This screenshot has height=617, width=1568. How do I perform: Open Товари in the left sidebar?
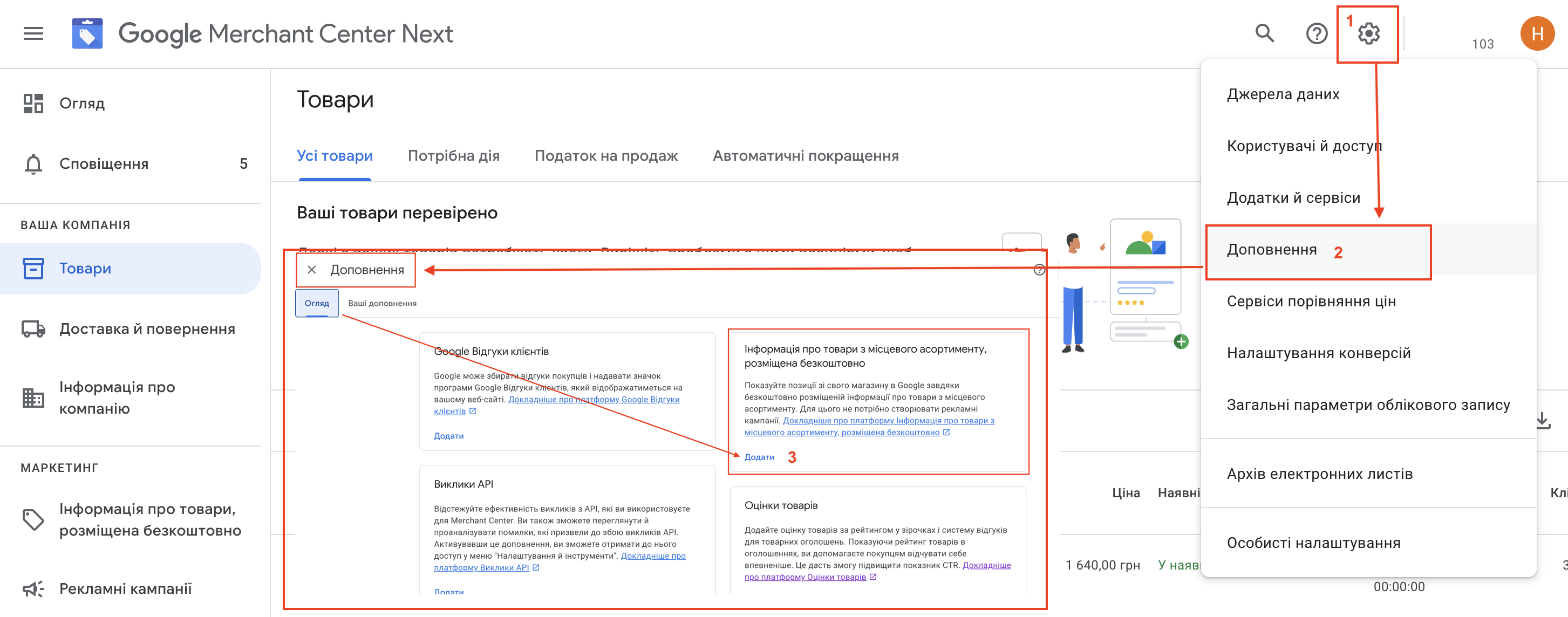(130, 269)
